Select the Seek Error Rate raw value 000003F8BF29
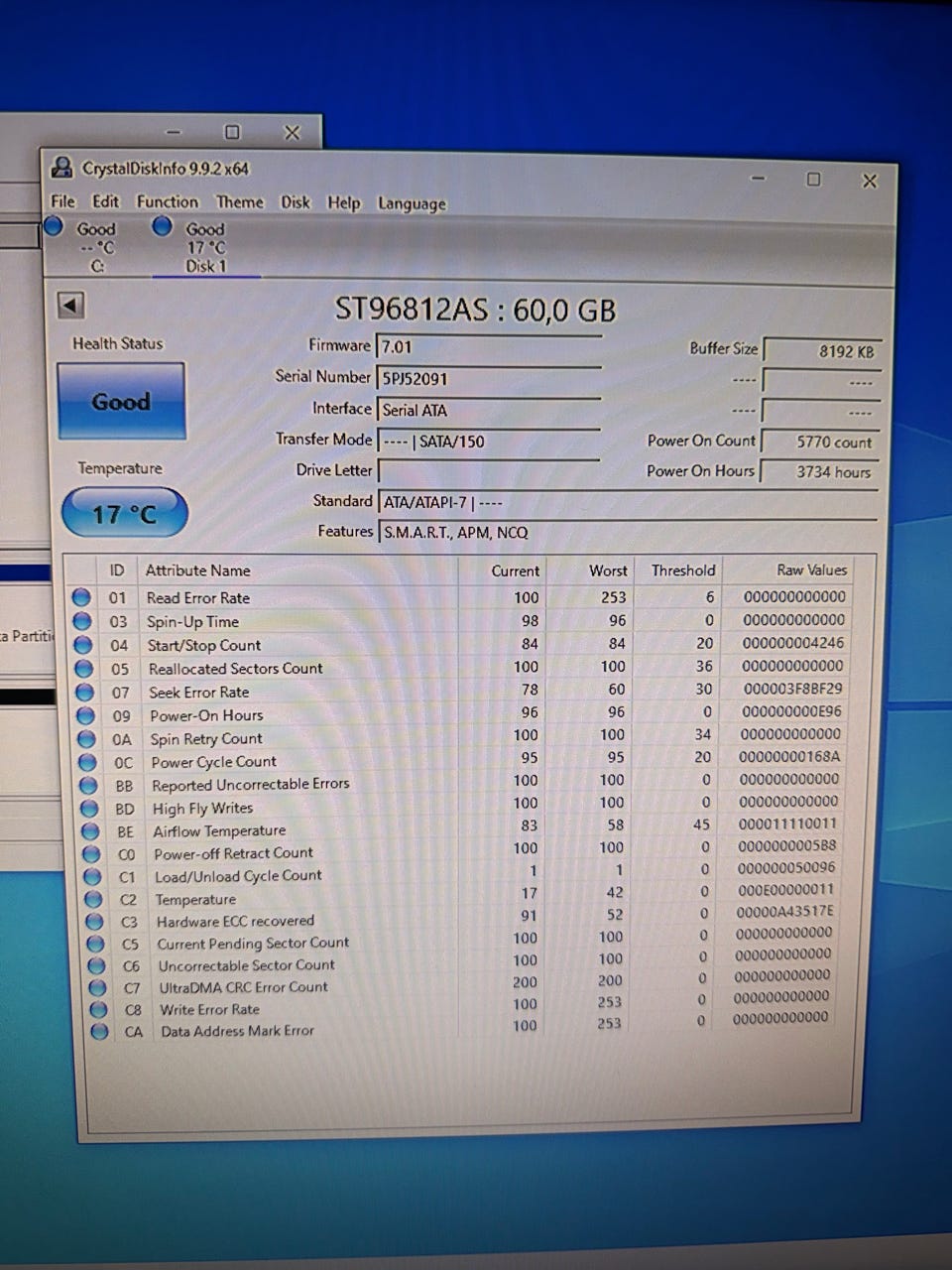Screen dimensions: 952x1270 (x=793, y=689)
